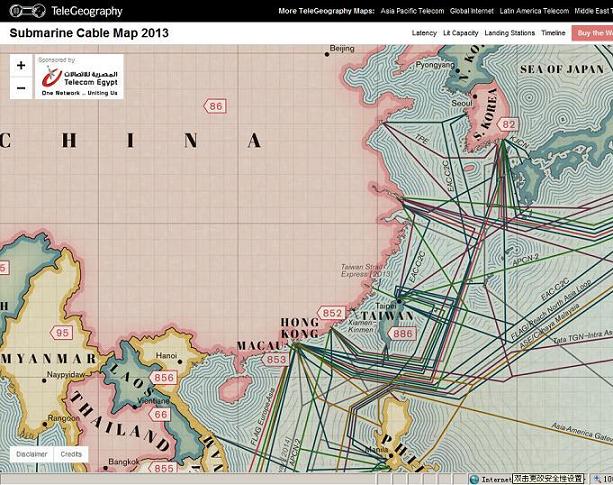This screenshot has width=613, height=485.
Task: Click the Buy the Wall Map button
Action: click(x=593, y=33)
